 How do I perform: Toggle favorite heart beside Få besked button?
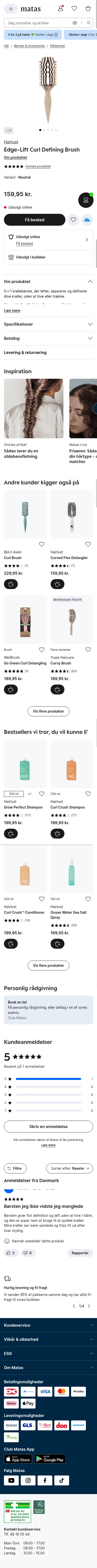pyautogui.click(x=73, y=220)
